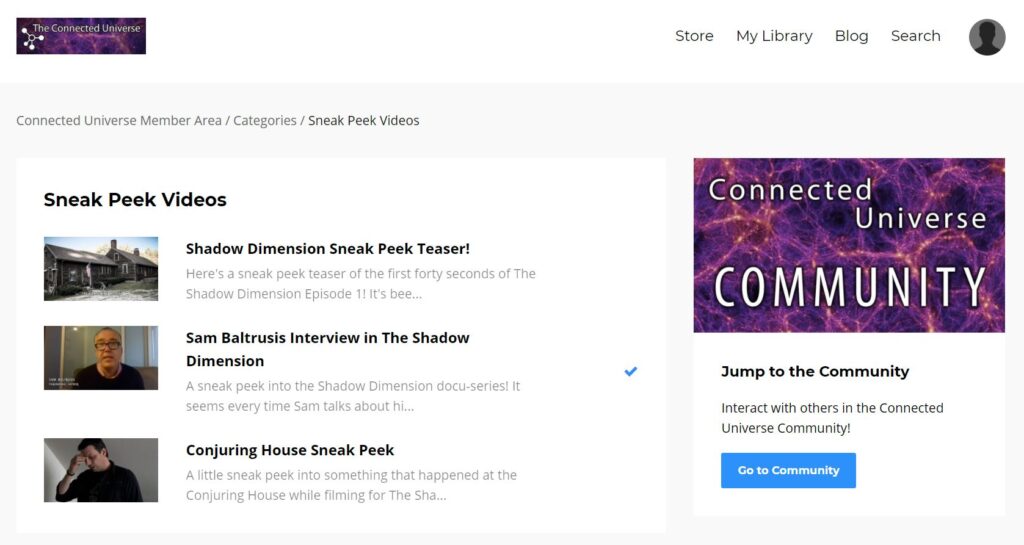
Task: Open Search from the navigation
Action: point(916,36)
